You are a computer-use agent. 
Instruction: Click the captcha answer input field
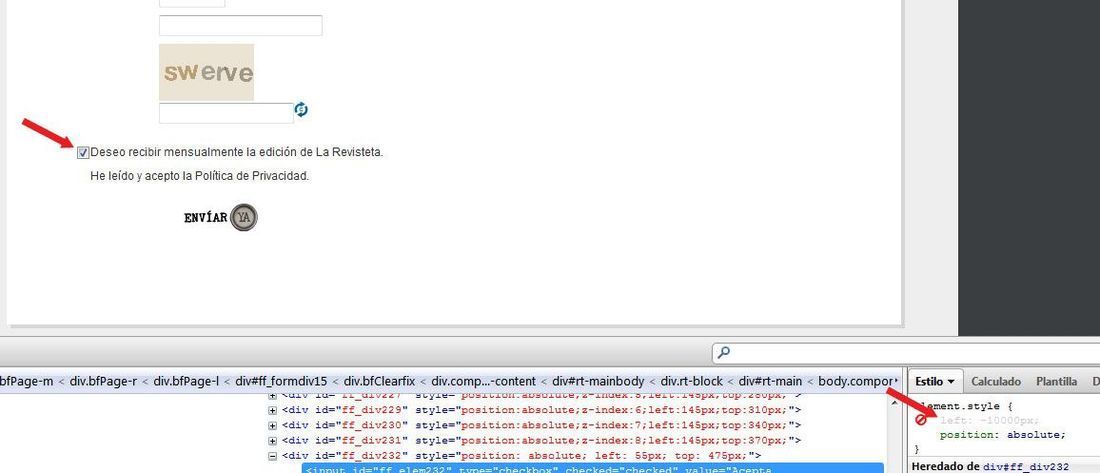pyautogui.click(x=226, y=113)
